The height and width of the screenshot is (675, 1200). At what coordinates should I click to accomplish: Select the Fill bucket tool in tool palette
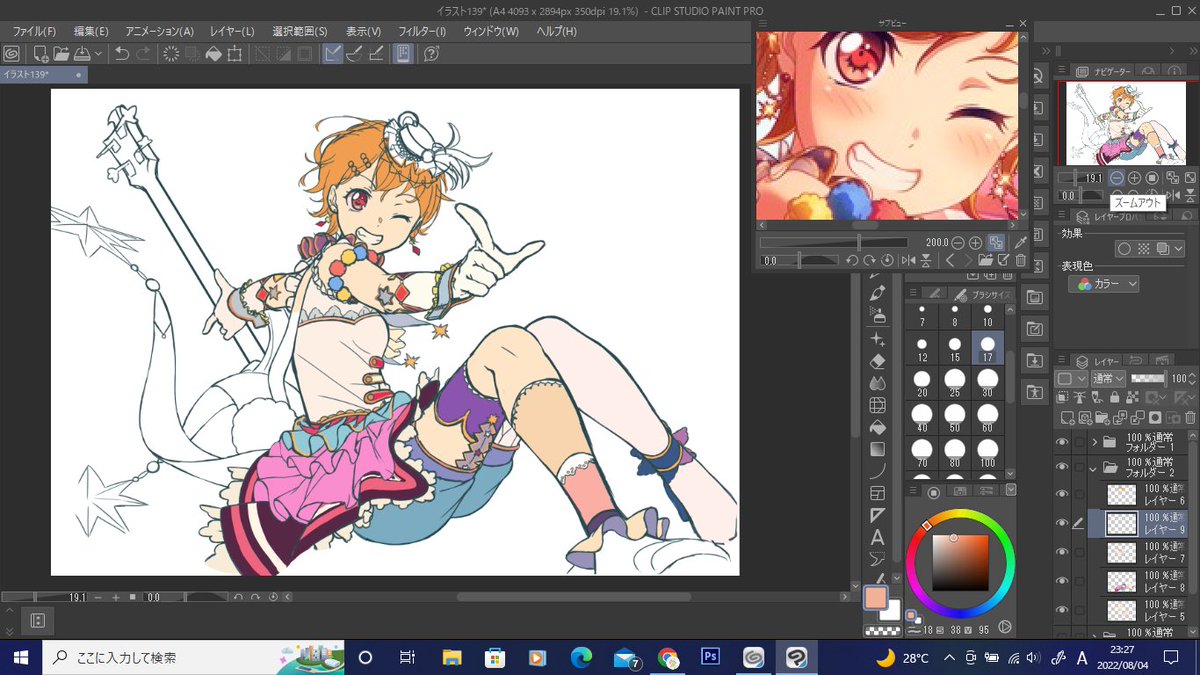(x=878, y=428)
